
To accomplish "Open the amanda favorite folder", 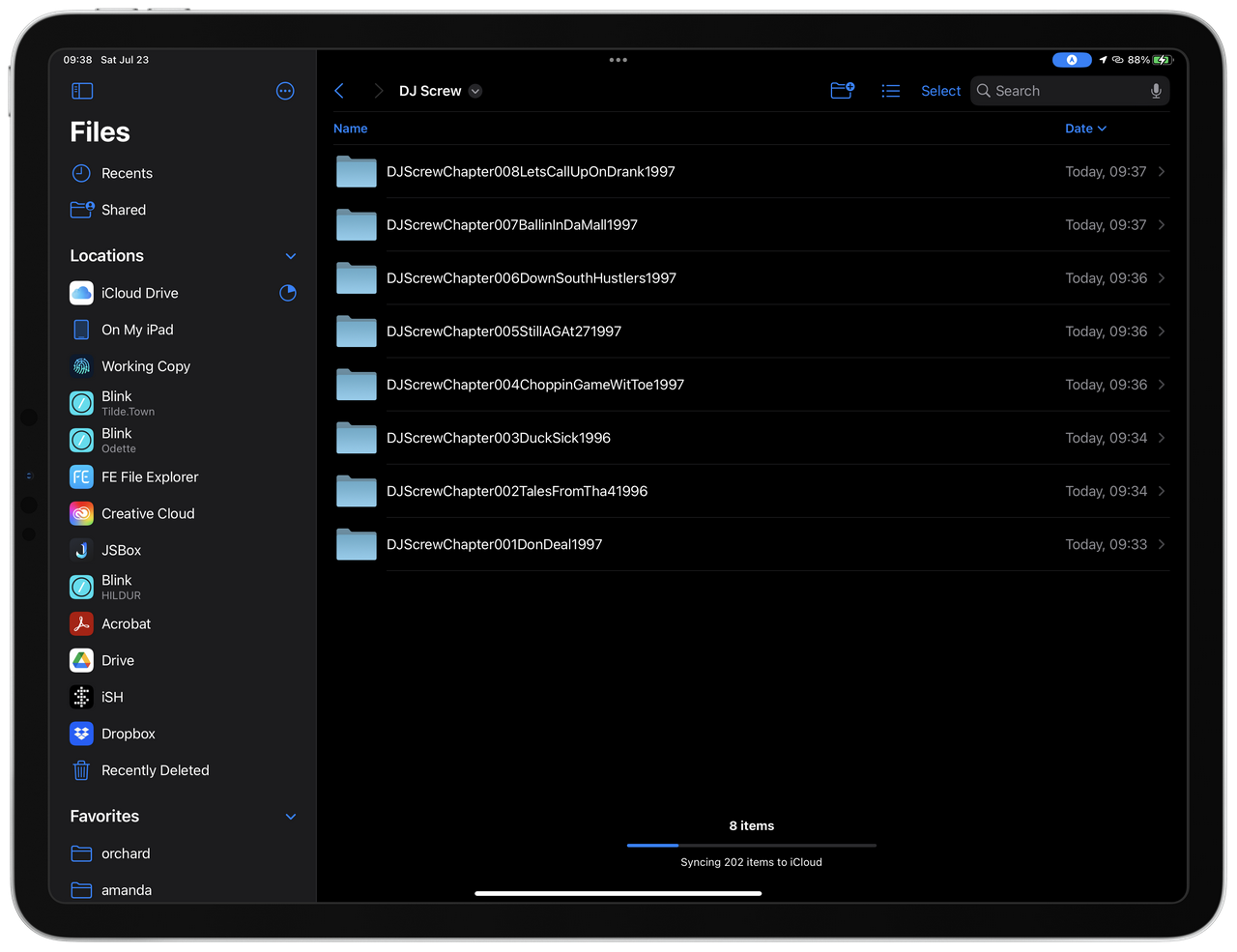I will coord(184,890).
